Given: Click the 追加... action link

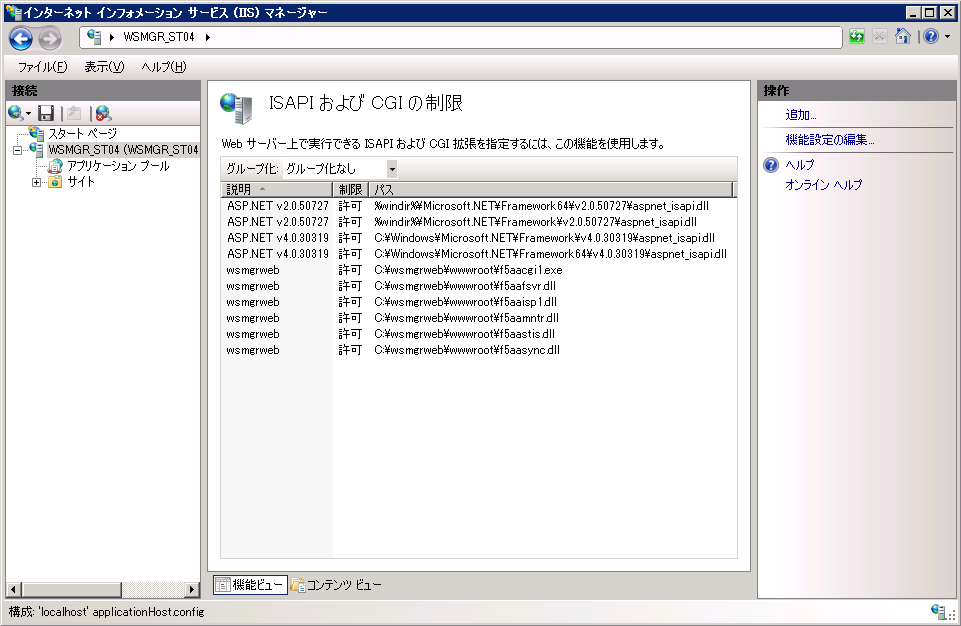Looking at the screenshot, I should tap(800, 115).
